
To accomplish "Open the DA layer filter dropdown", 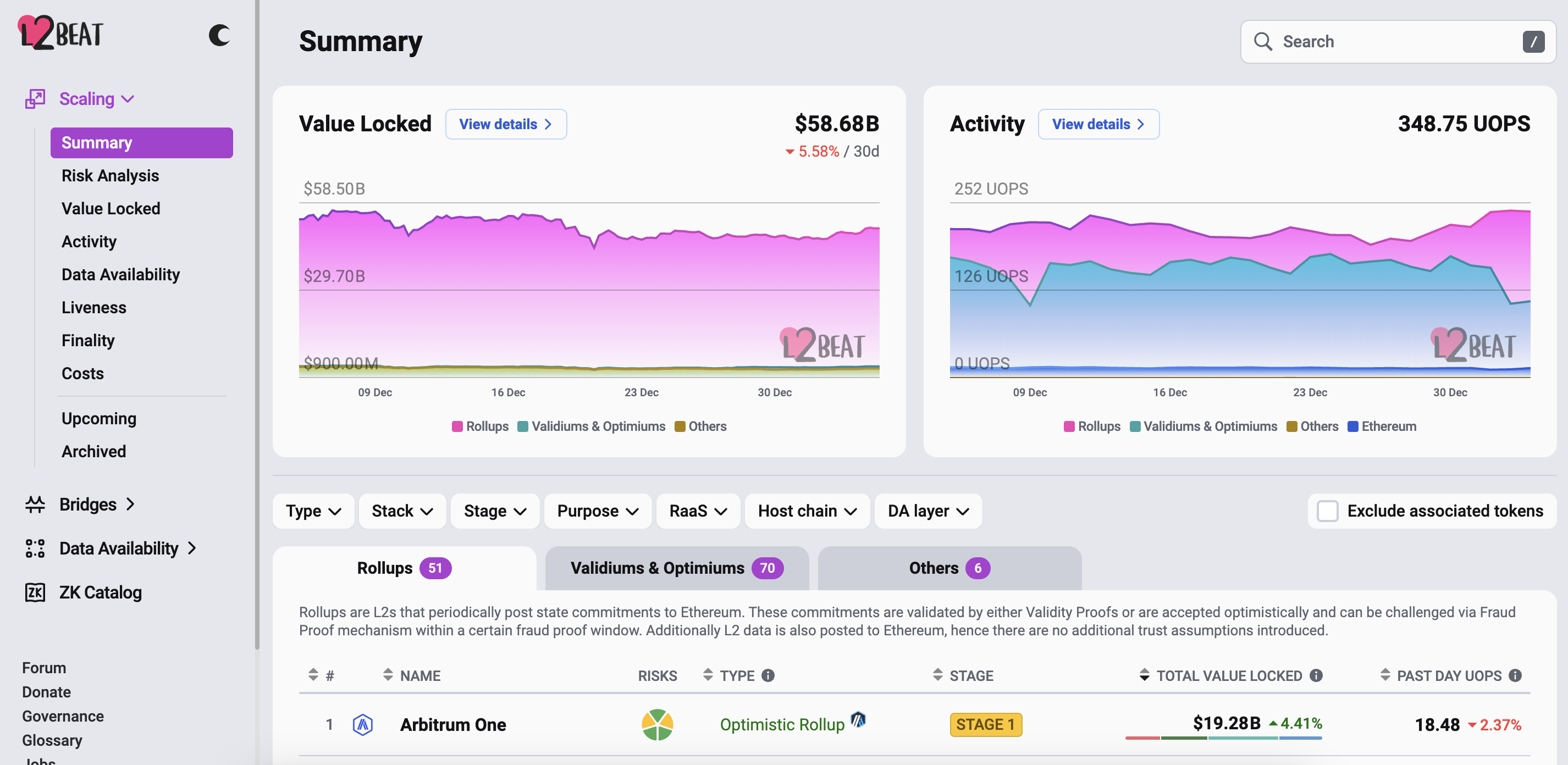I will [927, 511].
